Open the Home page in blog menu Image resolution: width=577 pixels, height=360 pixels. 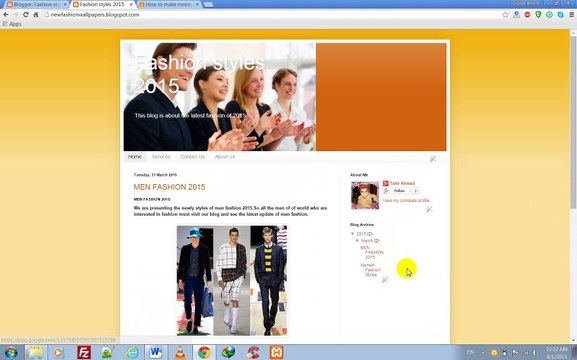tap(135, 157)
